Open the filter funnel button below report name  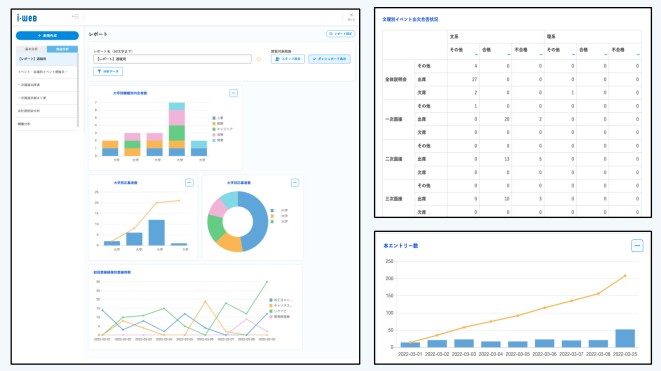[x=108, y=72]
